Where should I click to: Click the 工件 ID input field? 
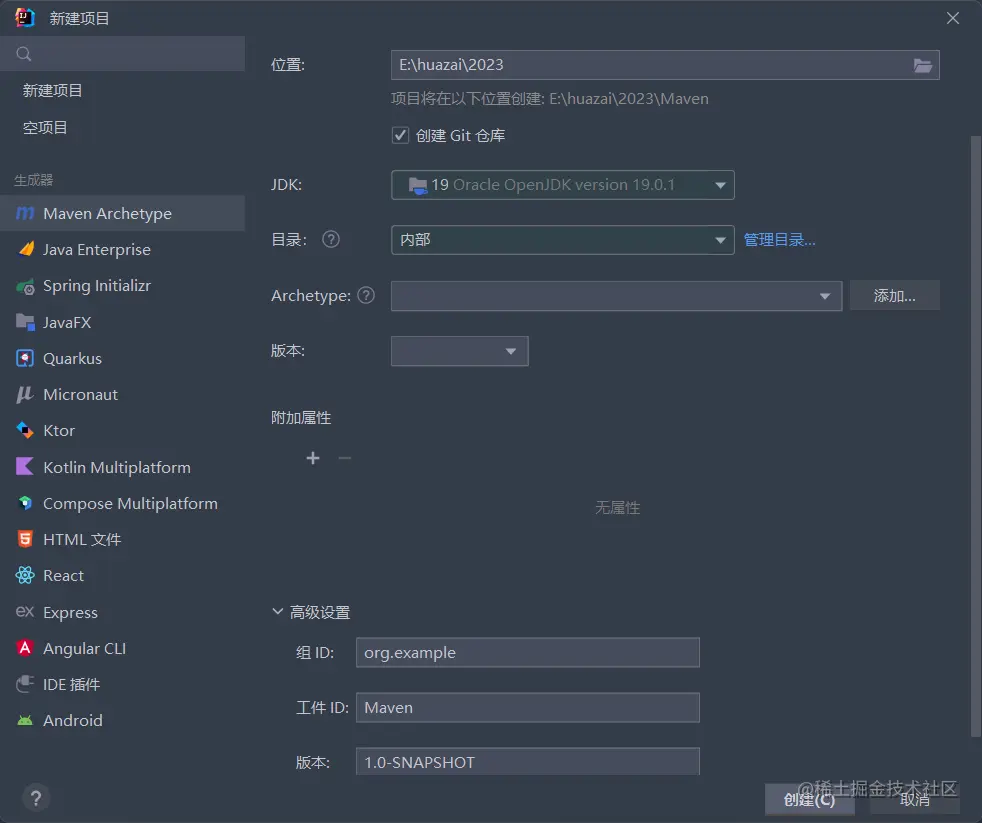pos(527,708)
